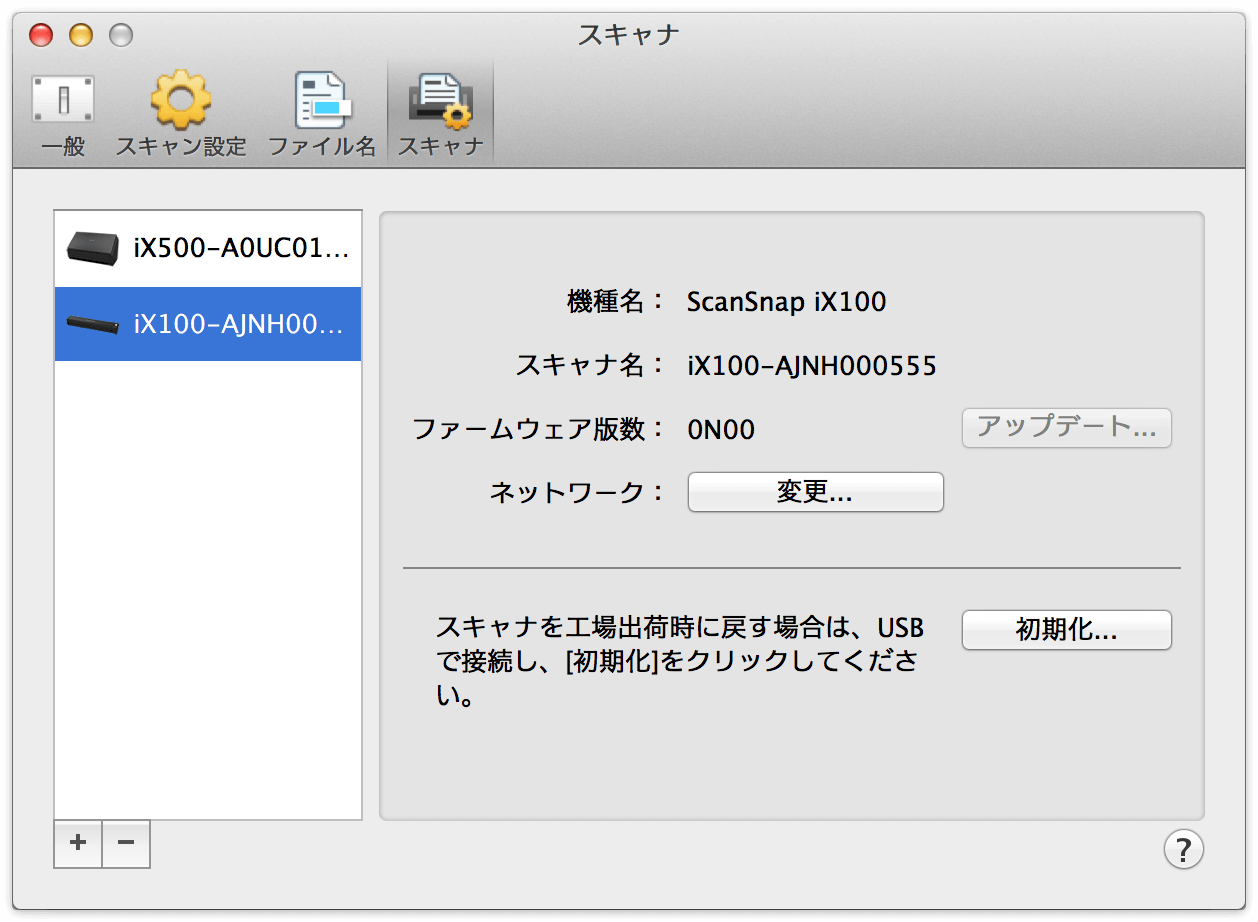Minimize the スキャナ window
1258x922 pixels.
81,36
